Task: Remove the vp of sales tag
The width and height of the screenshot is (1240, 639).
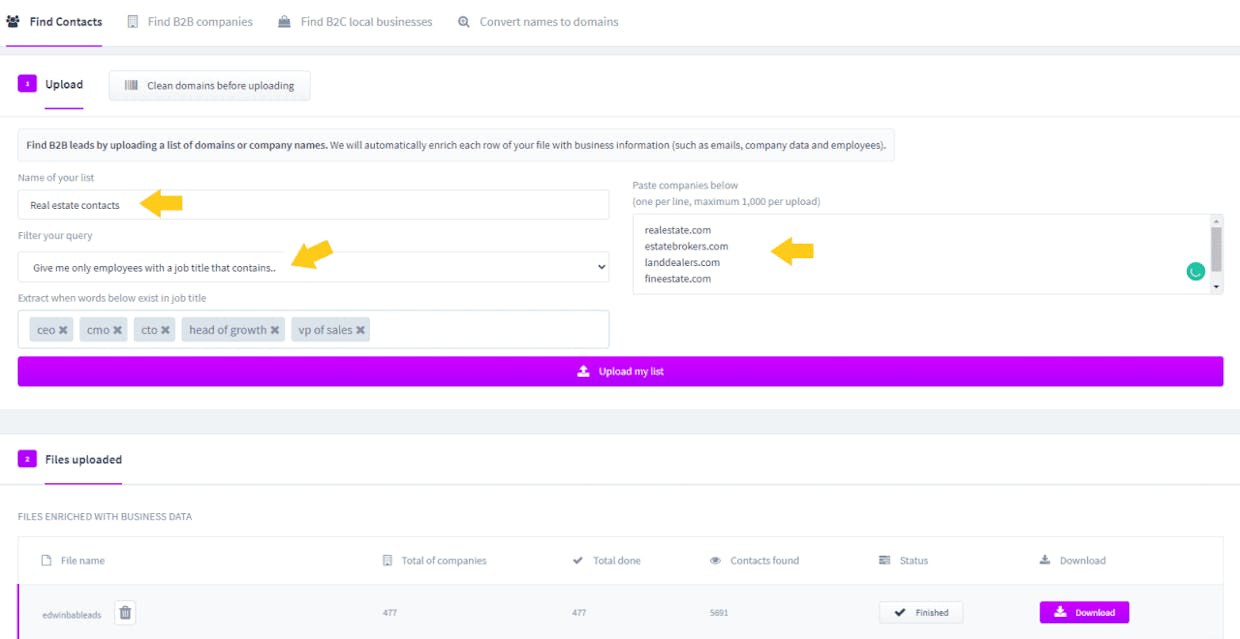Action: pyautogui.click(x=360, y=330)
